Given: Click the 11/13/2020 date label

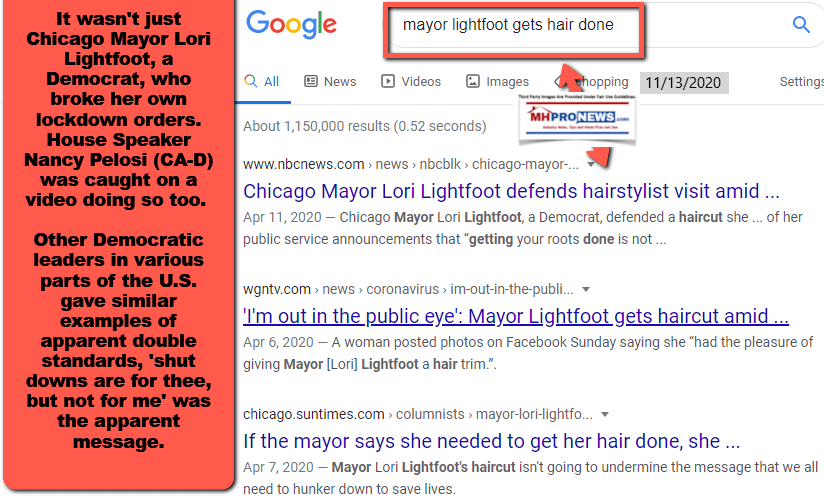Looking at the screenshot, I should [x=684, y=82].
